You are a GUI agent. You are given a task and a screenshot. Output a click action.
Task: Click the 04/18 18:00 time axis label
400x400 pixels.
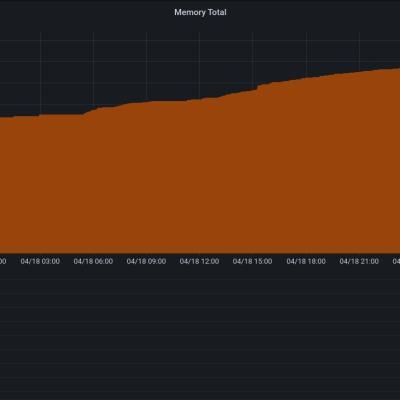click(306, 261)
